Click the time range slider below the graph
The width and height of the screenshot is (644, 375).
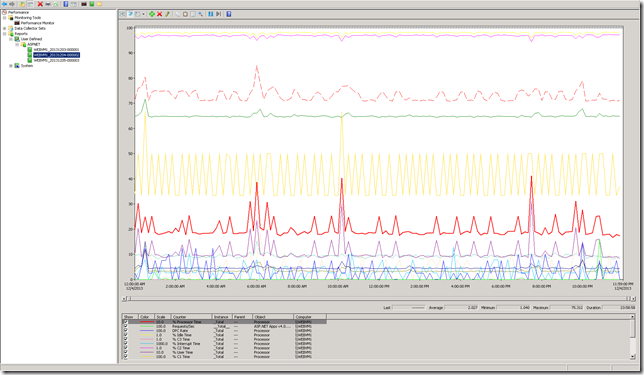pyautogui.click(x=379, y=299)
